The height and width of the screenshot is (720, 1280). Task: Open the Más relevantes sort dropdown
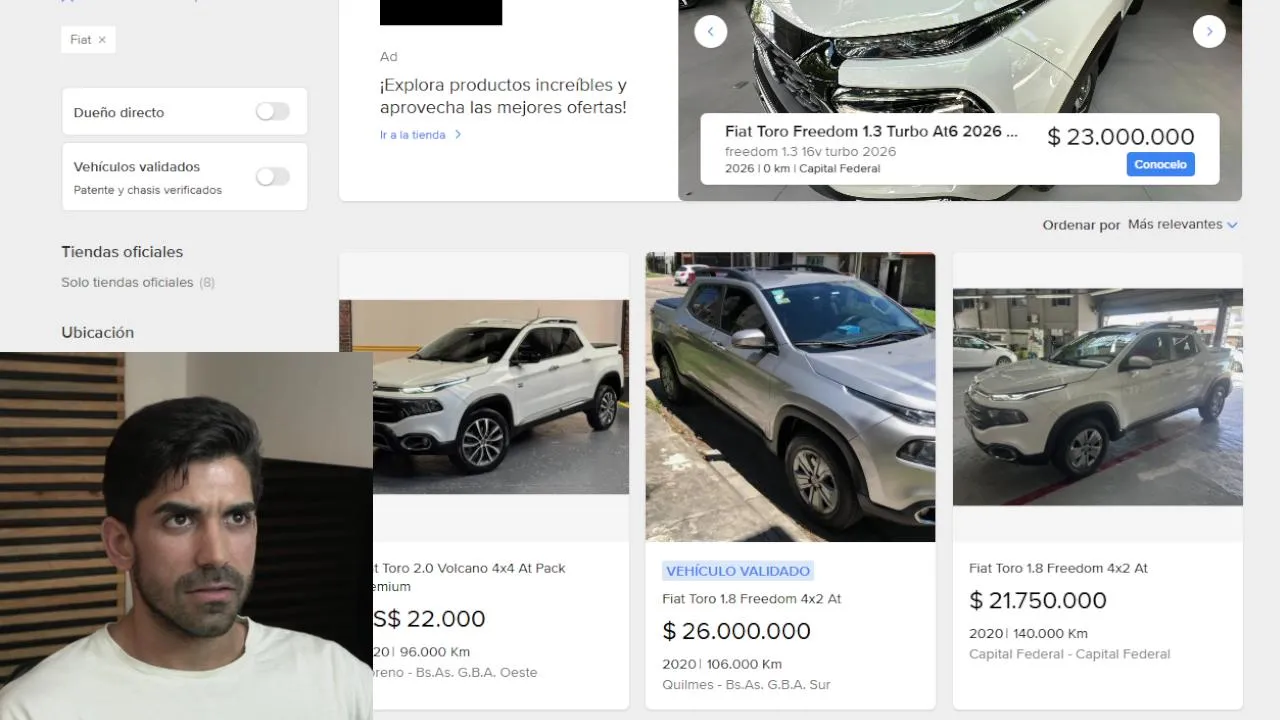coord(1182,225)
